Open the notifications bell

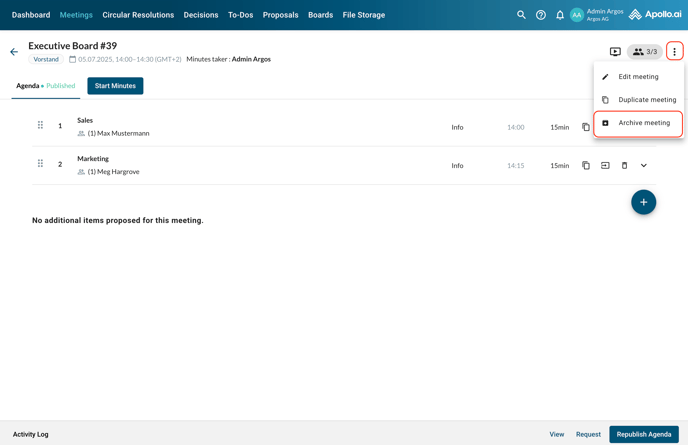560,15
